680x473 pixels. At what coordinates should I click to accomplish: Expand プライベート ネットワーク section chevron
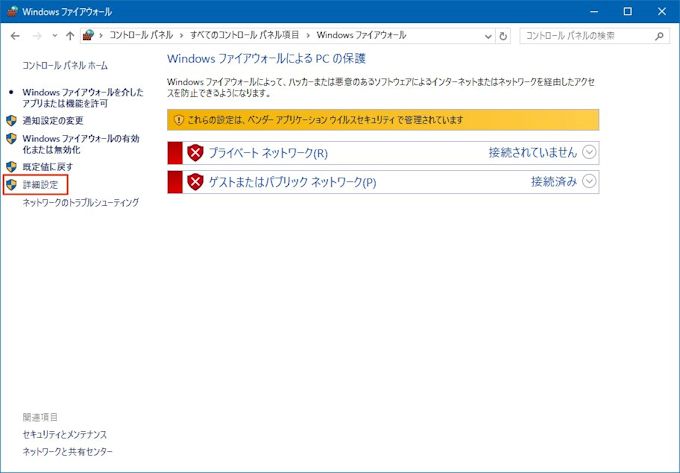(589, 152)
